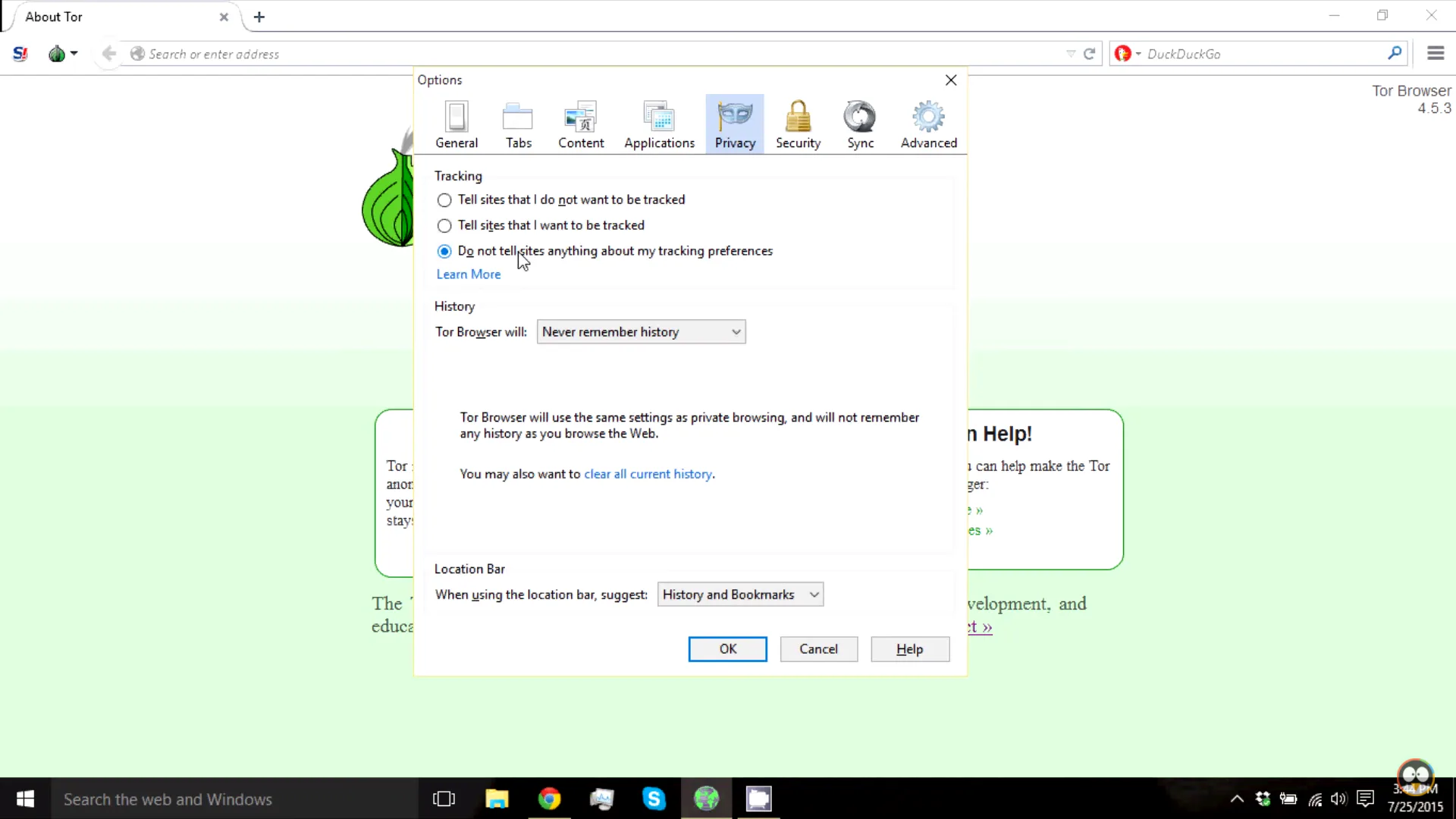Open the Sync settings panel
Image resolution: width=1456 pixels, height=819 pixels.
(x=860, y=125)
